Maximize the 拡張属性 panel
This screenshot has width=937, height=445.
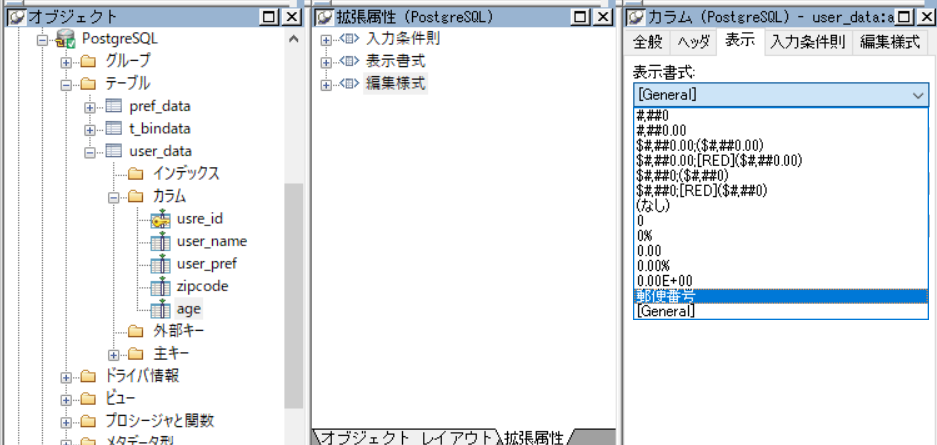coord(579,17)
